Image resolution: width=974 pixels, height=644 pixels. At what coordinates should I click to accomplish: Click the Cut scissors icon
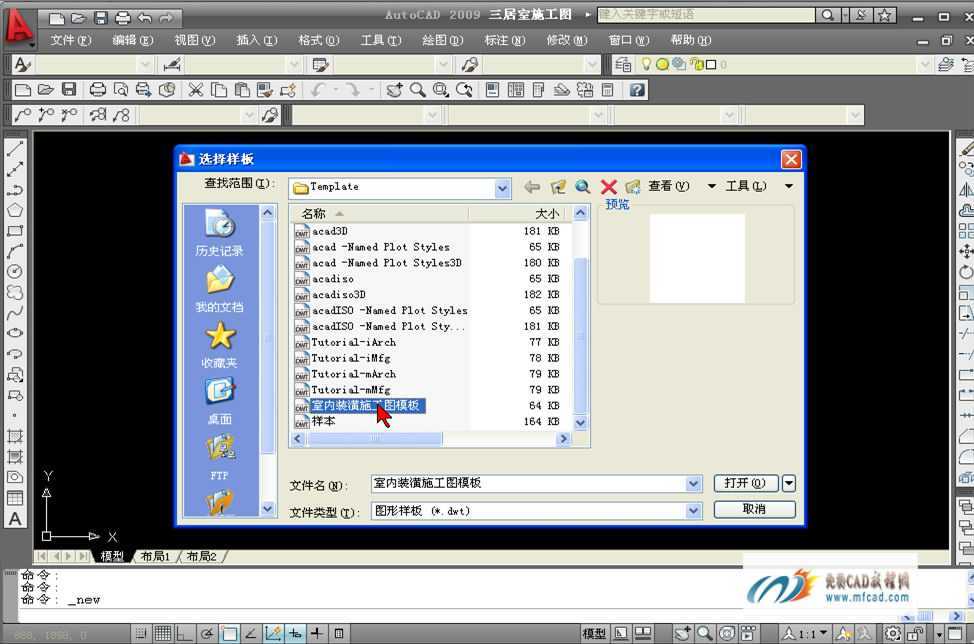click(x=196, y=90)
